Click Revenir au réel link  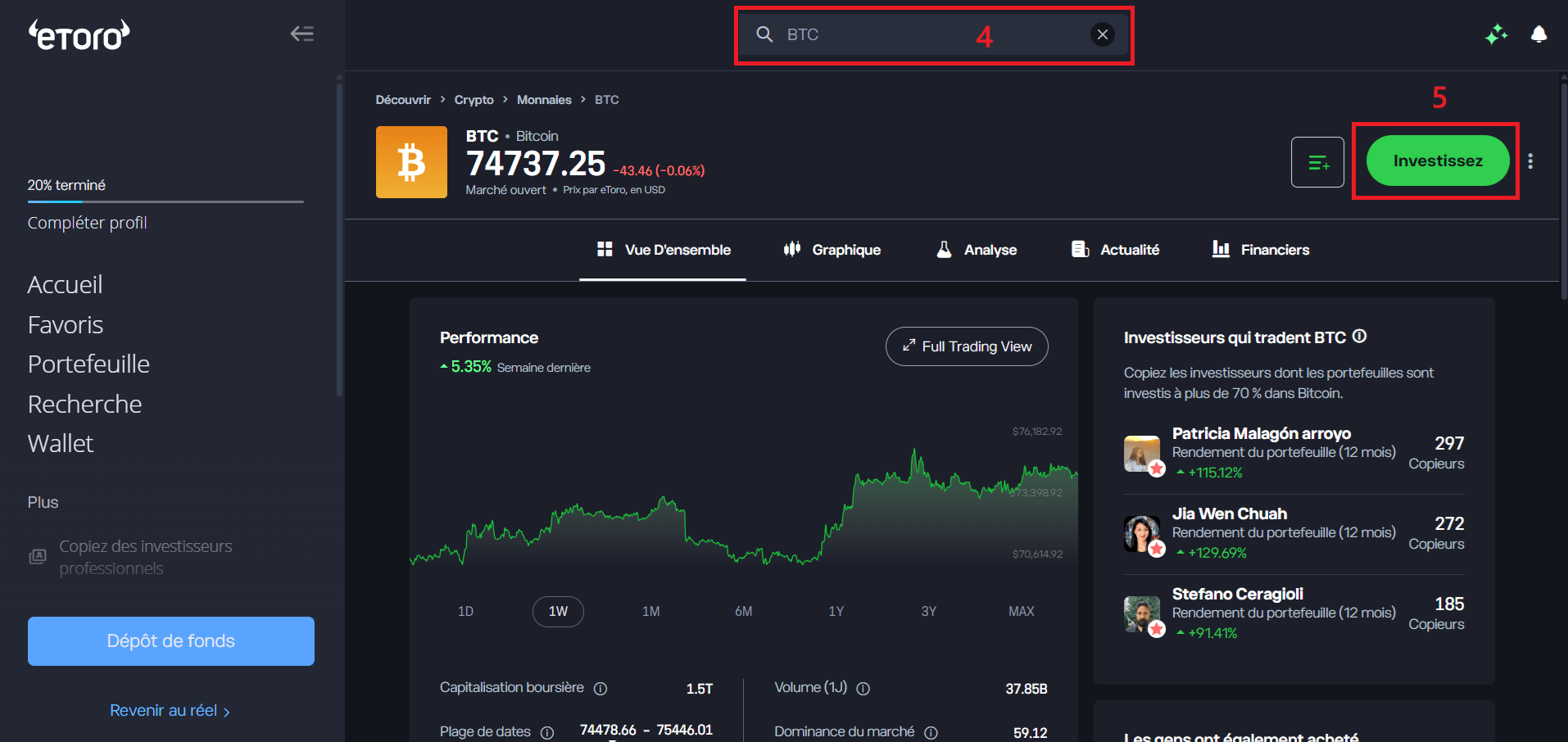click(170, 711)
